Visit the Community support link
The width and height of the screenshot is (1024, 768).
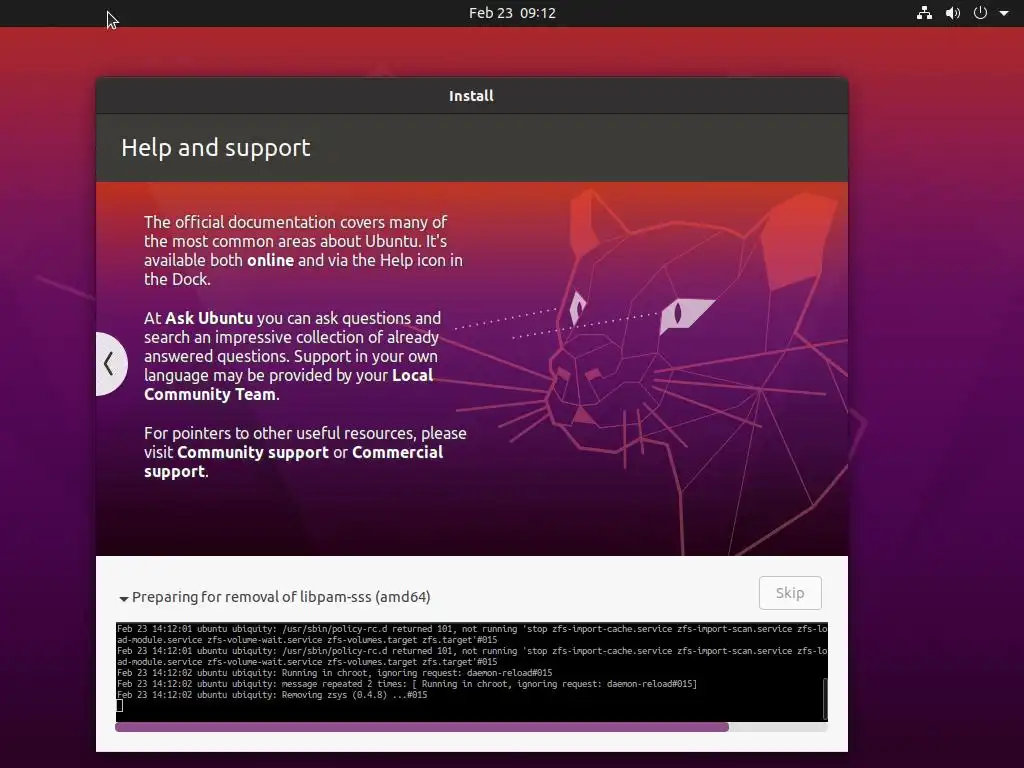[253, 452]
